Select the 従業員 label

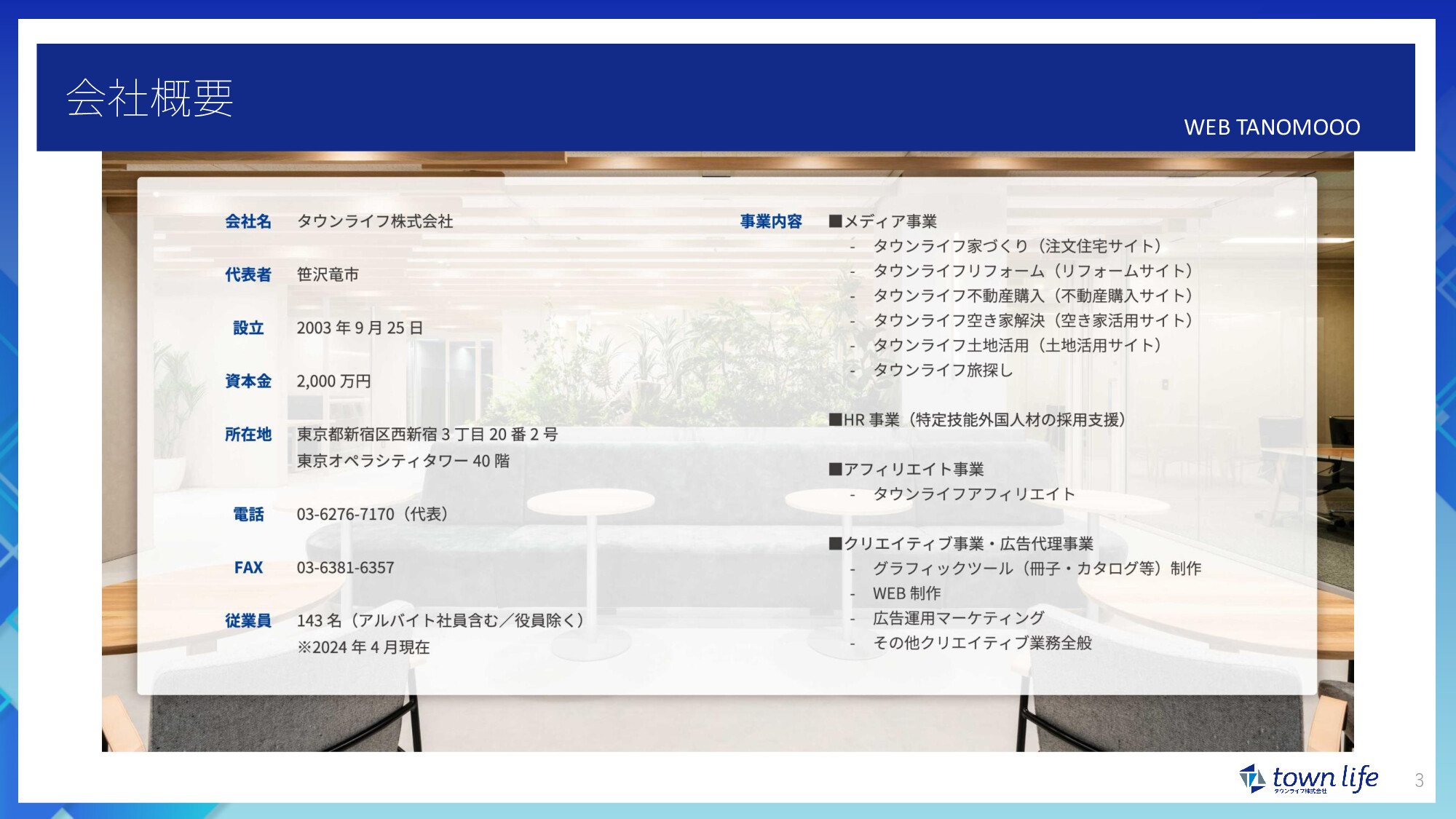pos(248,620)
